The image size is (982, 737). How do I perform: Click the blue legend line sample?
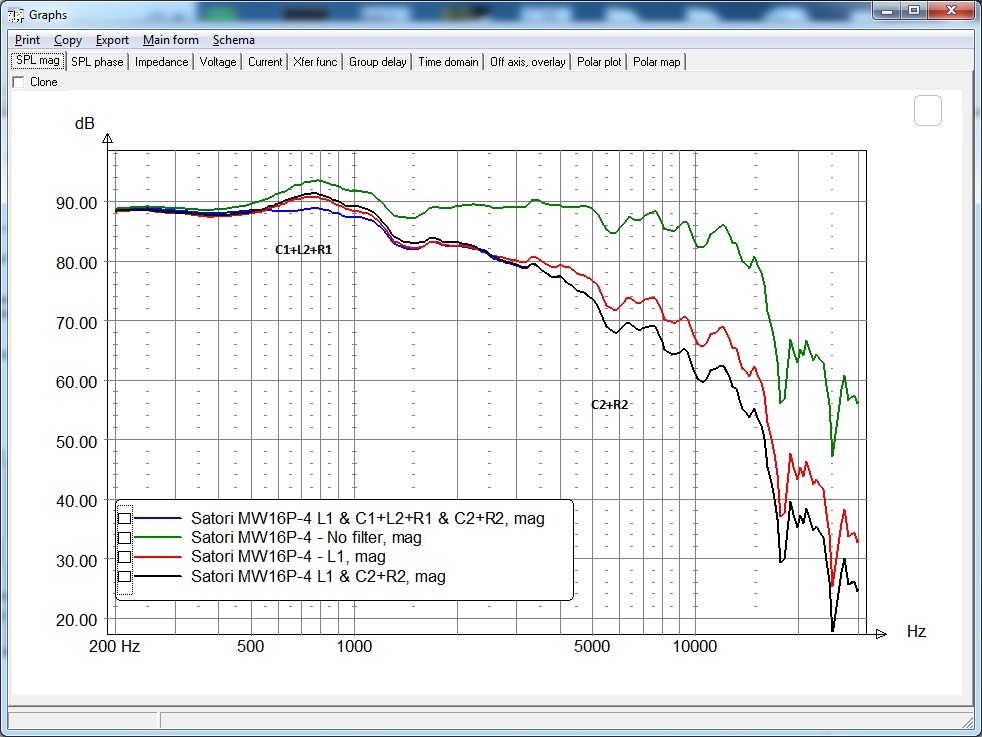[x=158, y=518]
